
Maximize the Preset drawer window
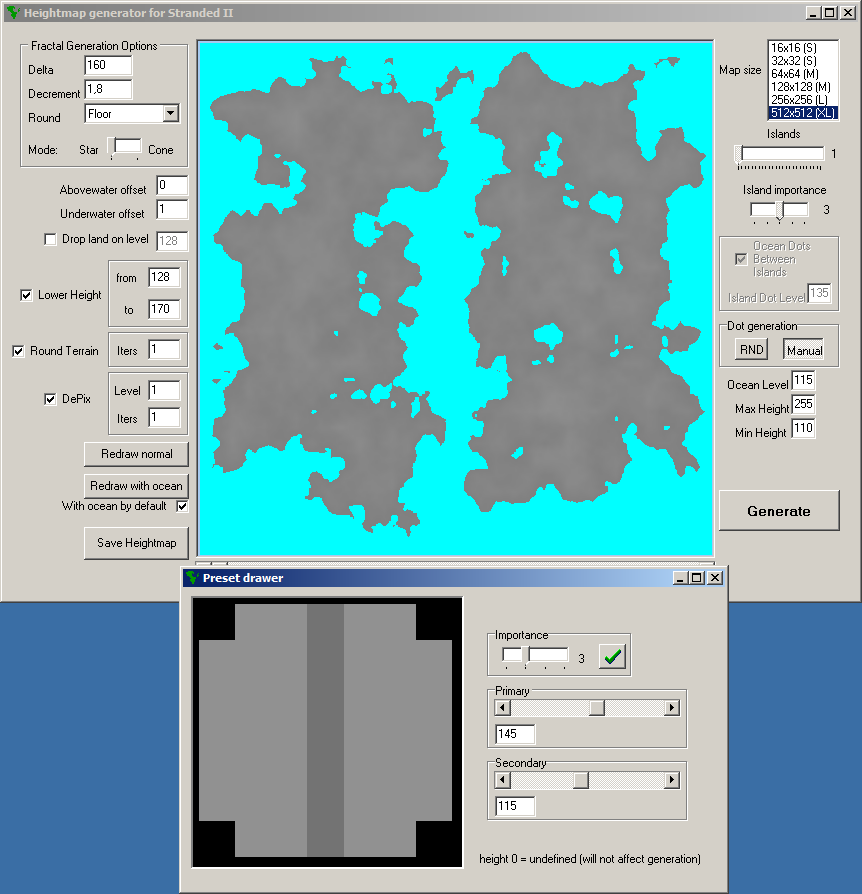pos(697,578)
